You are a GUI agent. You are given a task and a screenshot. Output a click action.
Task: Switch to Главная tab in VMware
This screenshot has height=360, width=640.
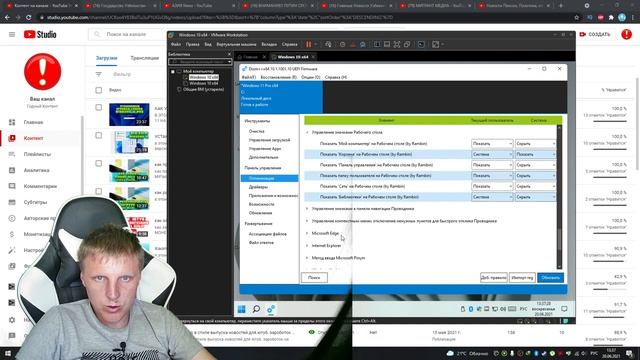click(x=250, y=57)
